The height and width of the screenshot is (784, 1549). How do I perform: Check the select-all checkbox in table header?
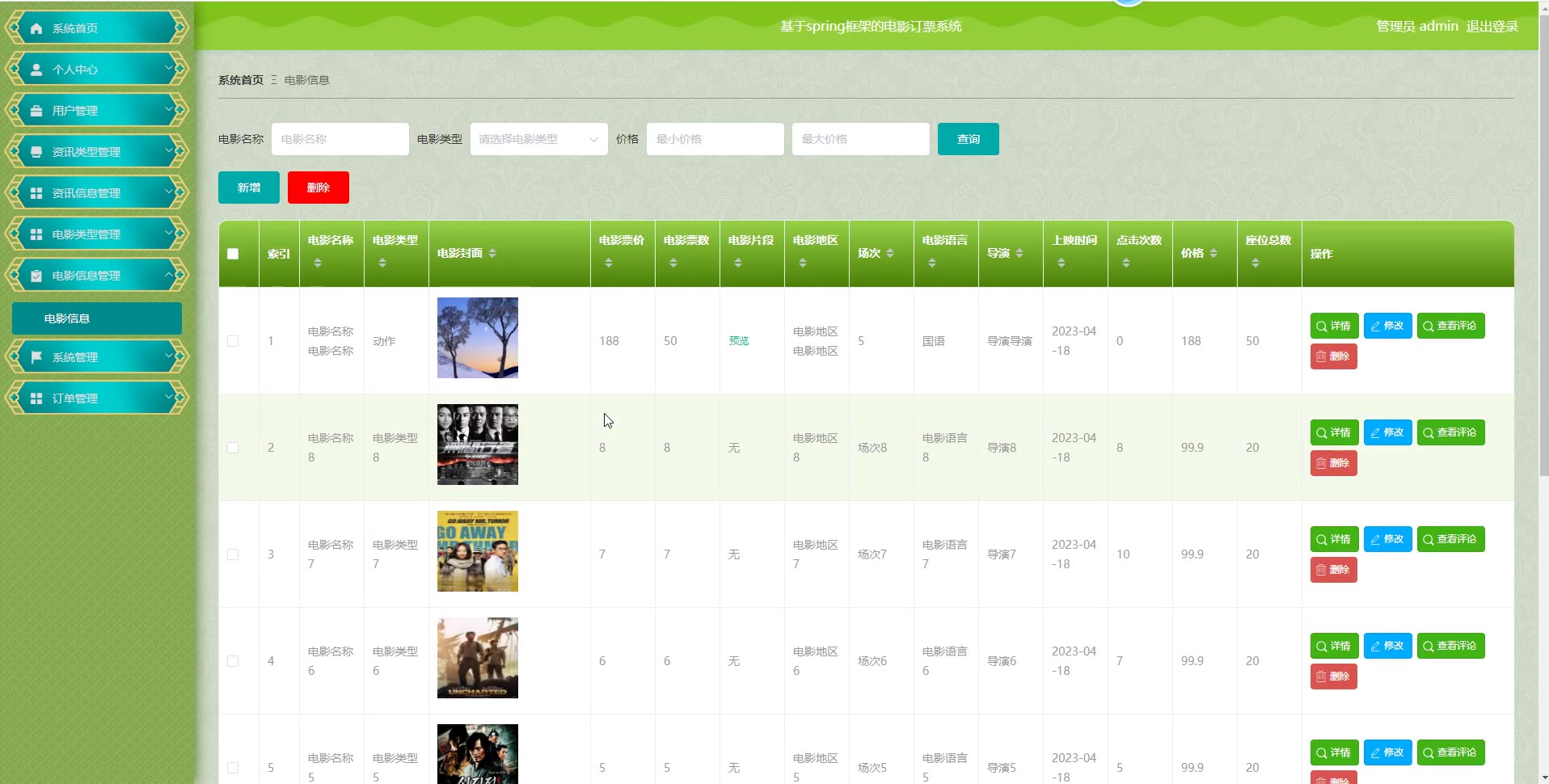pos(233,254)
